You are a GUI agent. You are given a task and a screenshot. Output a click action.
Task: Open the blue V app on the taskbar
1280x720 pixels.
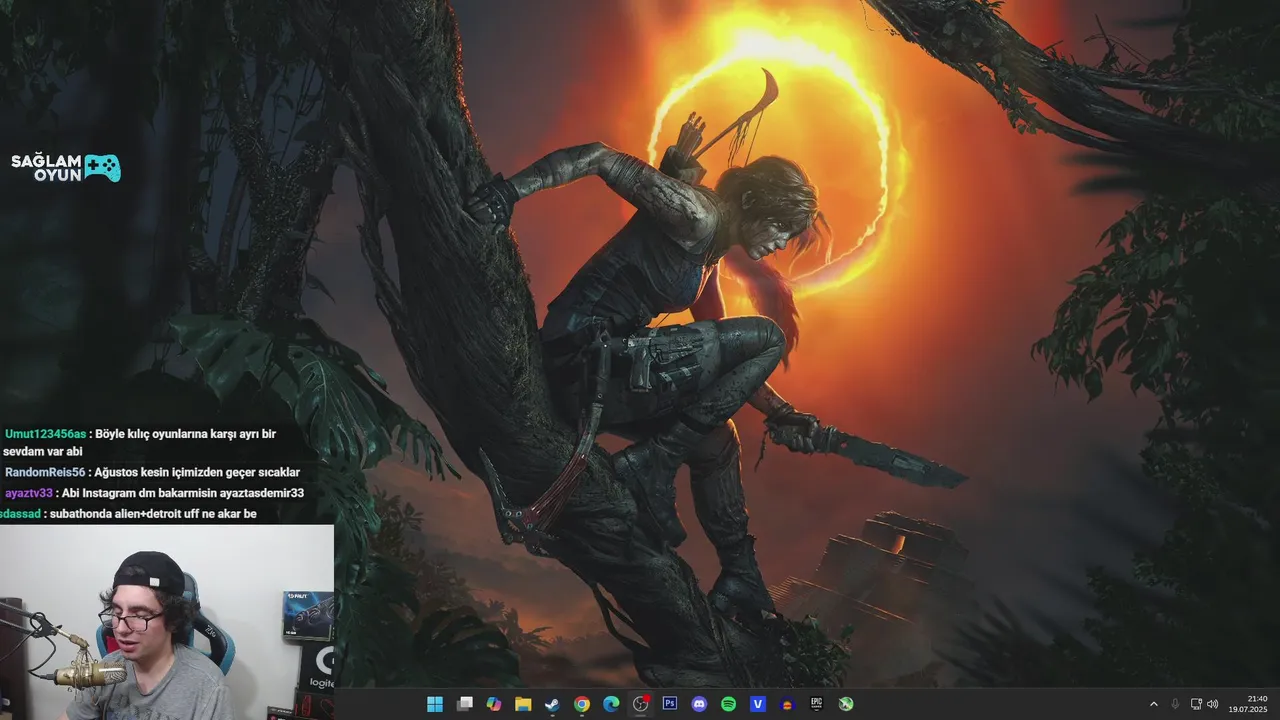point(758,704)
